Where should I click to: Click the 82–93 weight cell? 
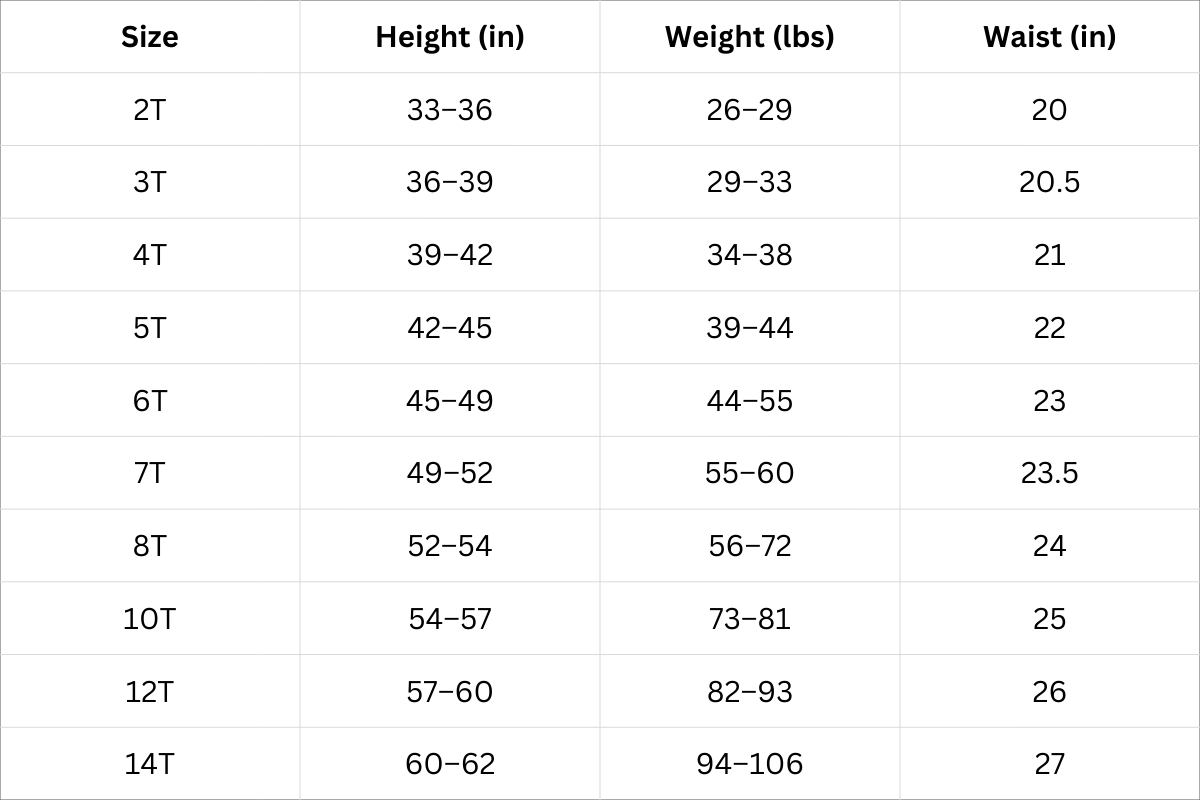pyautogui.click(x=750, y=692)
